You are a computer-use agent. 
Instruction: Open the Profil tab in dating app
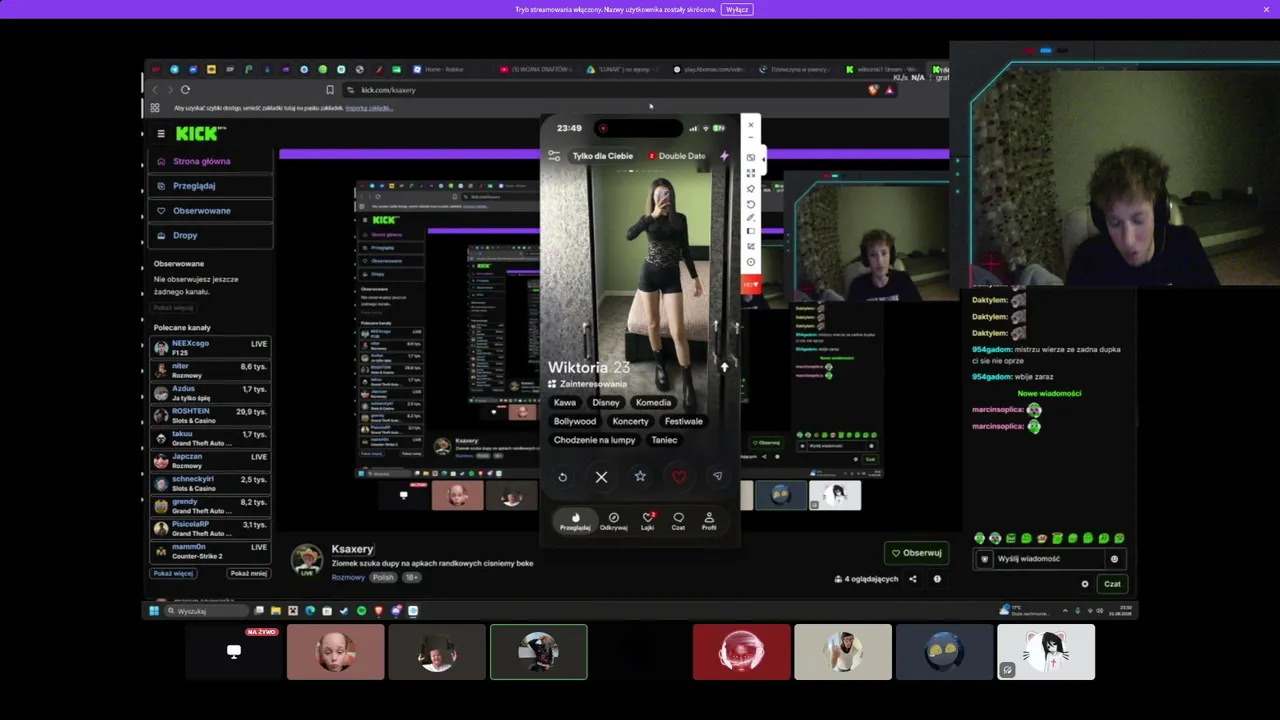coord(709,521)
